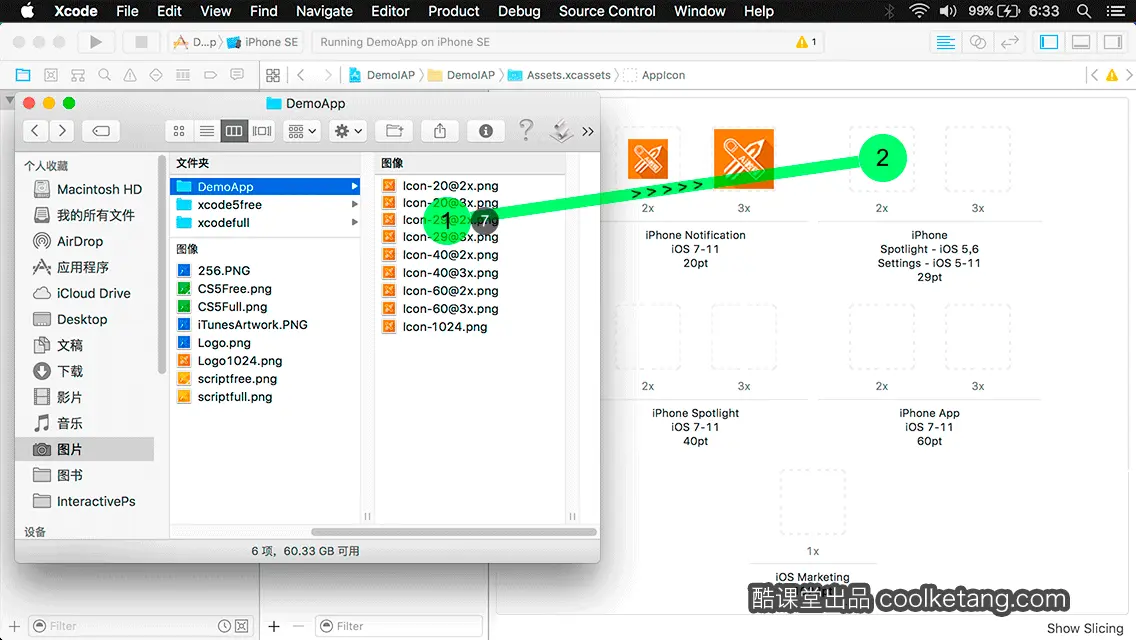Open Finder action gear dropdown

pyautogui.click(x=348, y=130)
